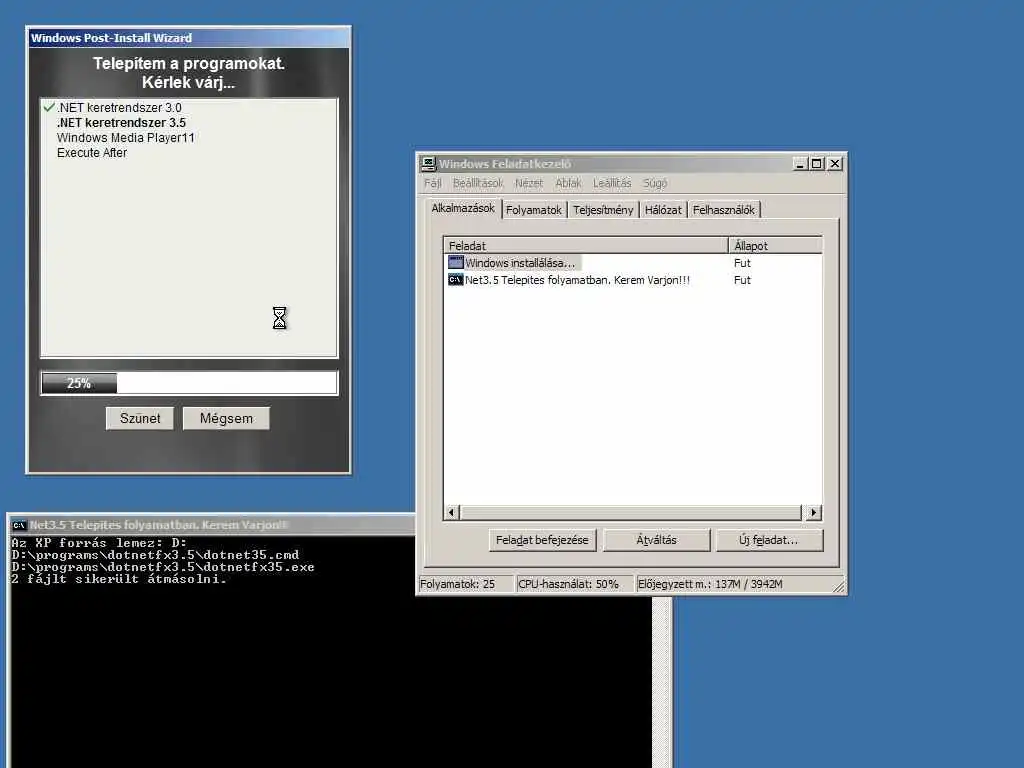This screenshot has height=768, width=1024.
Task: Click the Fut status of Windows installálása
Action: click(742, 263)
